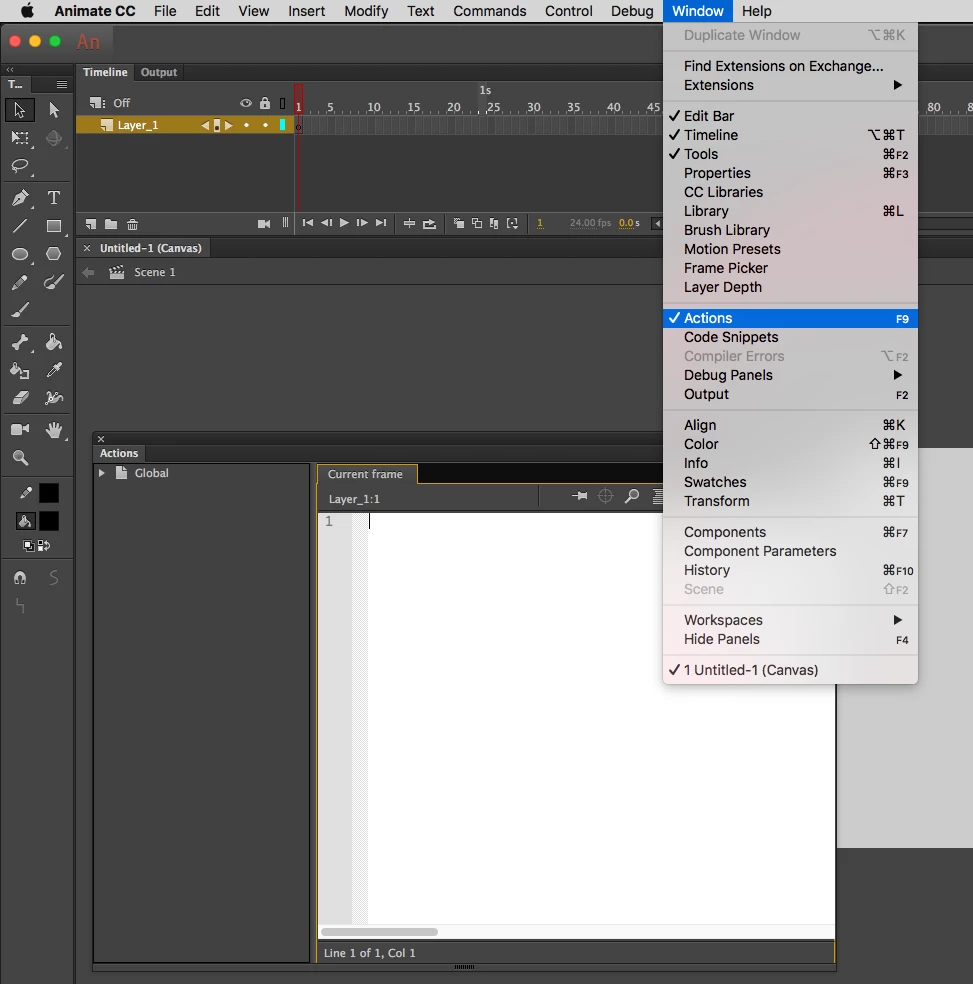Open the Extensions submenu
The height and width of the screenshot is (984, 973).
tap(790, 85)
